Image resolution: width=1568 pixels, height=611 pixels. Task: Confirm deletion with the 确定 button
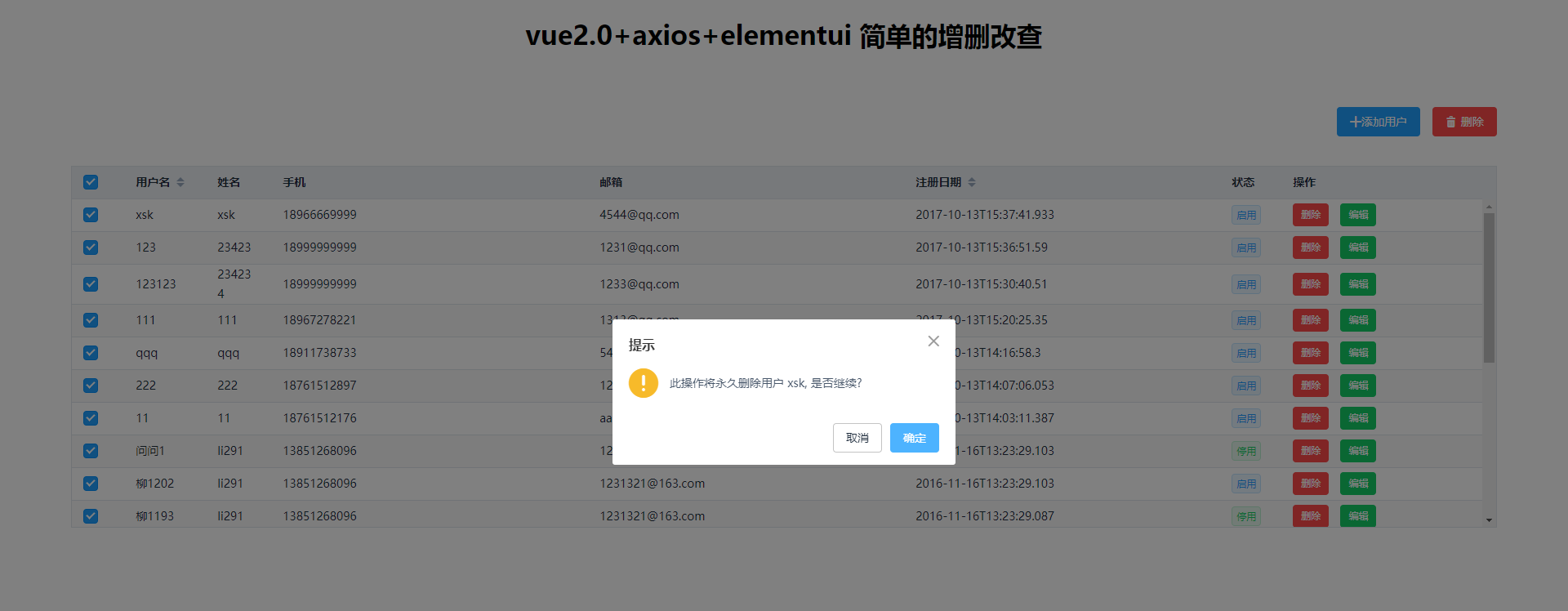(915, 438)
